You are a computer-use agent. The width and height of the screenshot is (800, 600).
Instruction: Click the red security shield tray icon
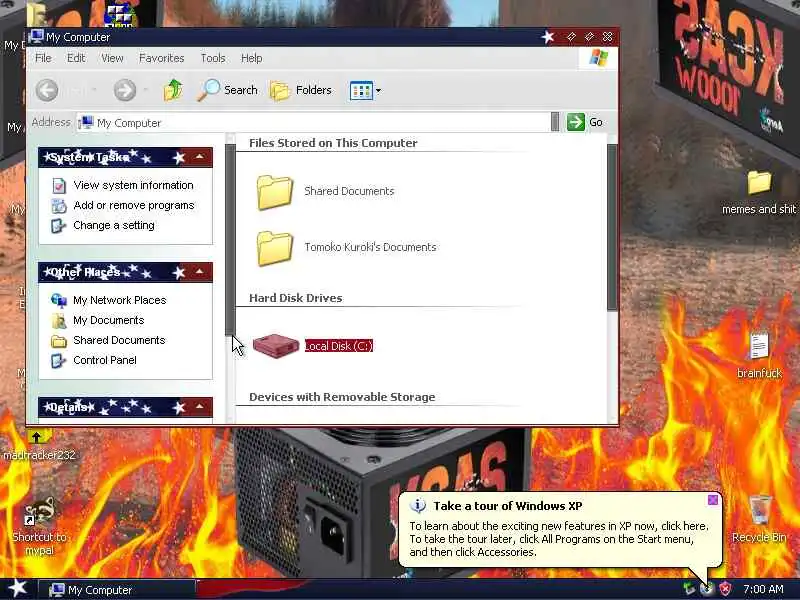tap(724, 589)
